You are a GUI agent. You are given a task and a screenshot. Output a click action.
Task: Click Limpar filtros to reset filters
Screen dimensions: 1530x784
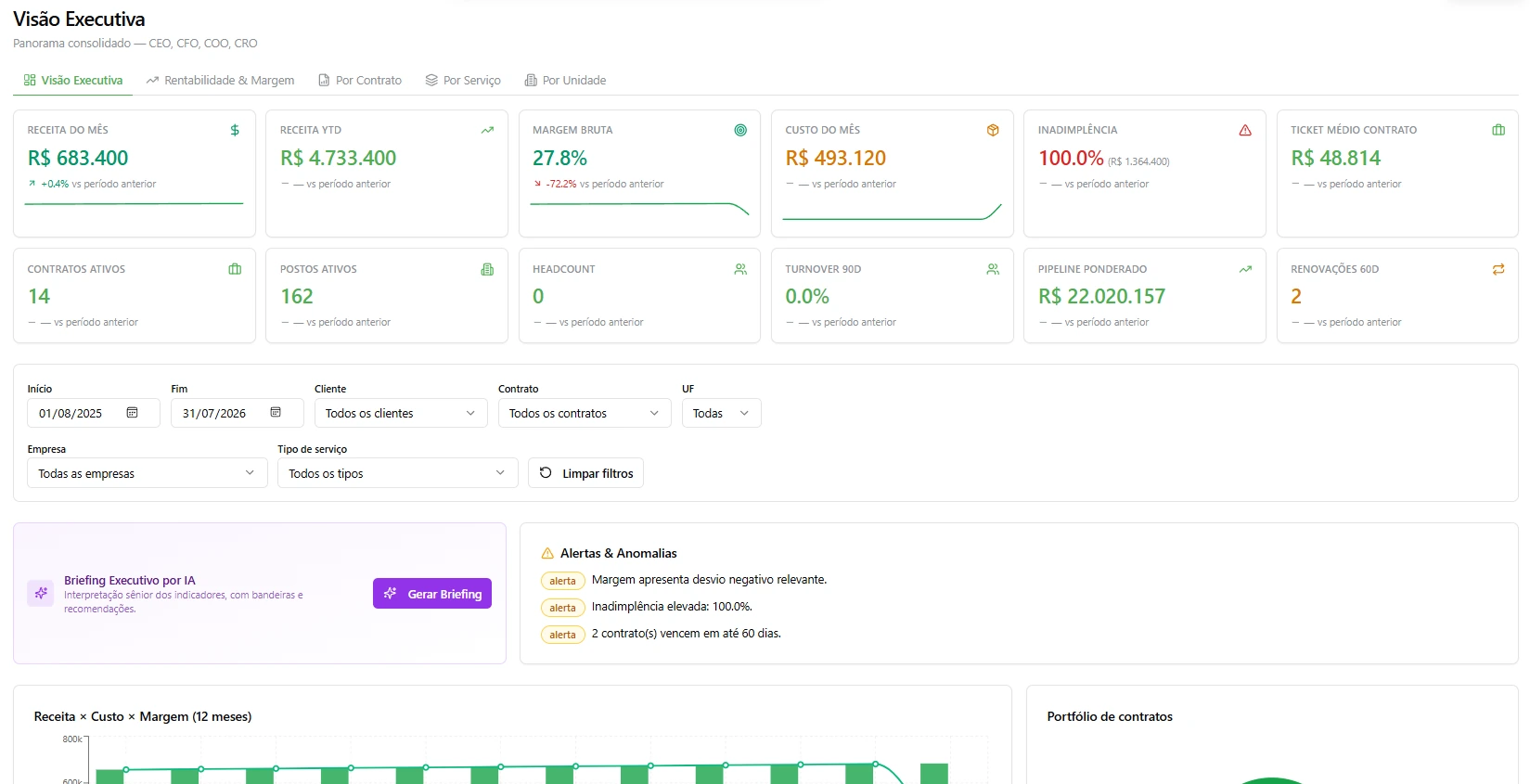585,473
